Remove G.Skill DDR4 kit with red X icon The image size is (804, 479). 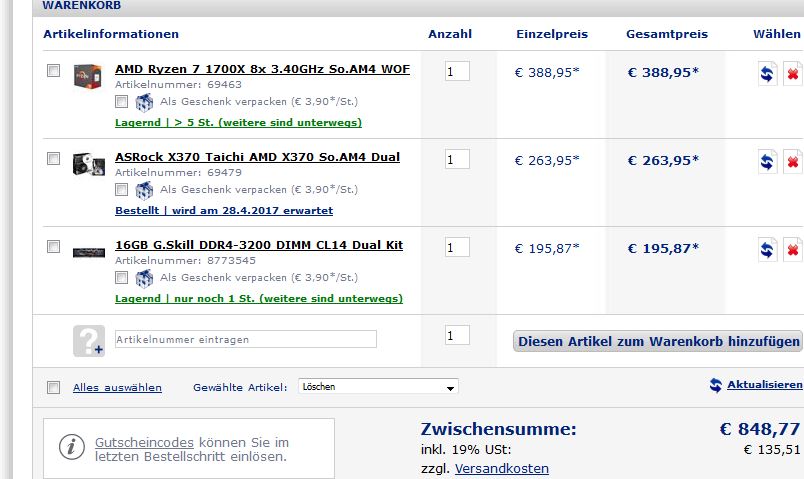[x=793, y=250]
